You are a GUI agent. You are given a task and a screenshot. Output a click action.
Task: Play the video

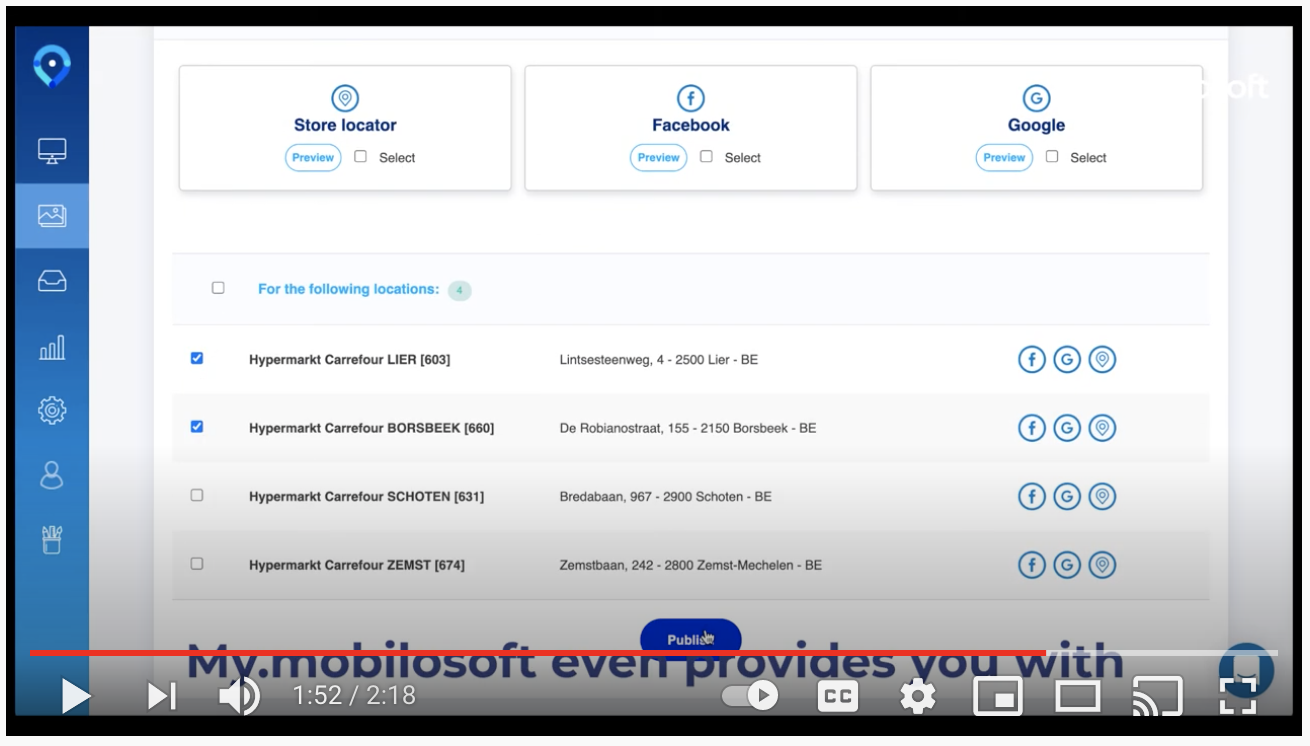point(75,696)
